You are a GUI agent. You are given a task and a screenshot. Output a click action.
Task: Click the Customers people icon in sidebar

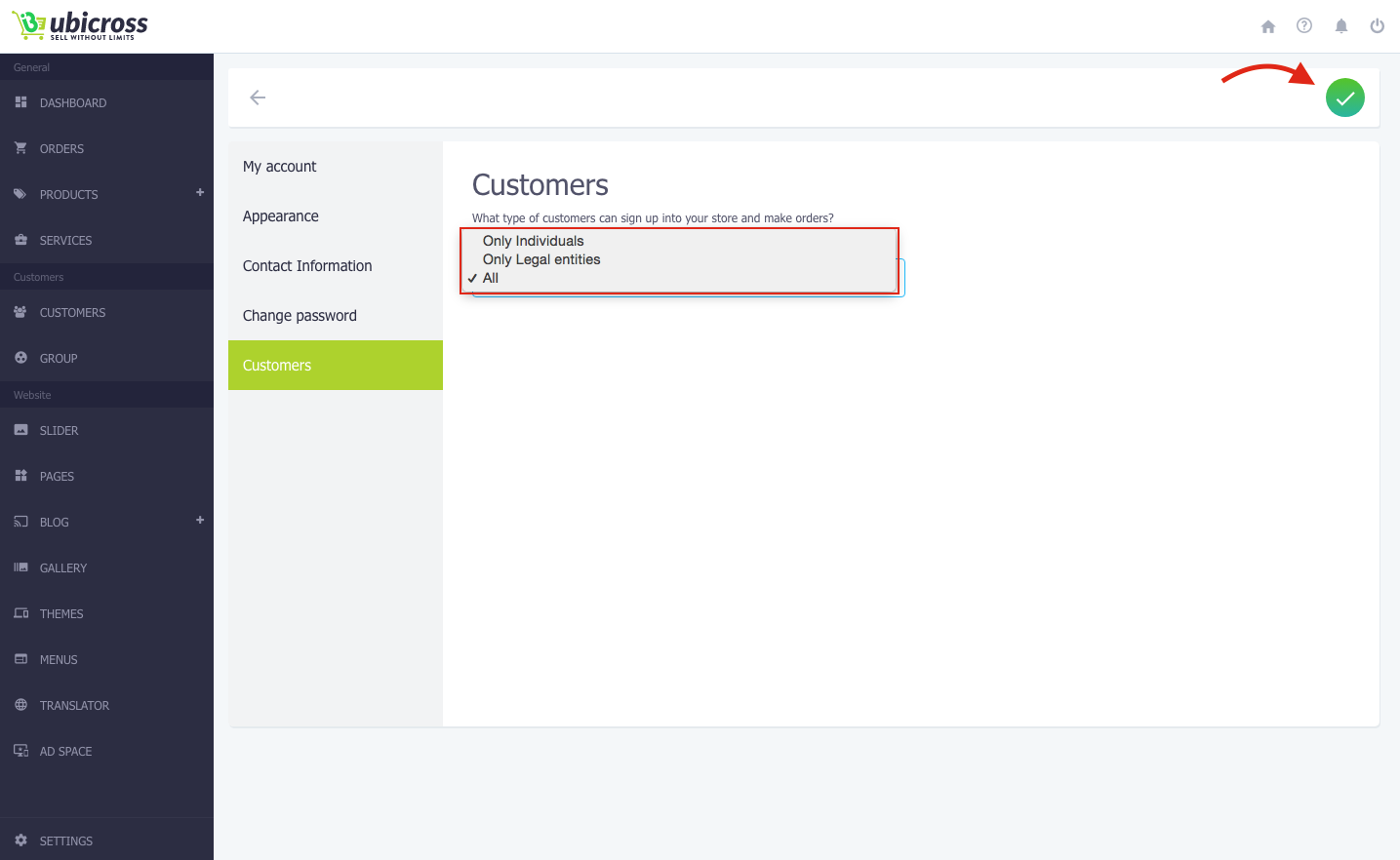point(20,312)
